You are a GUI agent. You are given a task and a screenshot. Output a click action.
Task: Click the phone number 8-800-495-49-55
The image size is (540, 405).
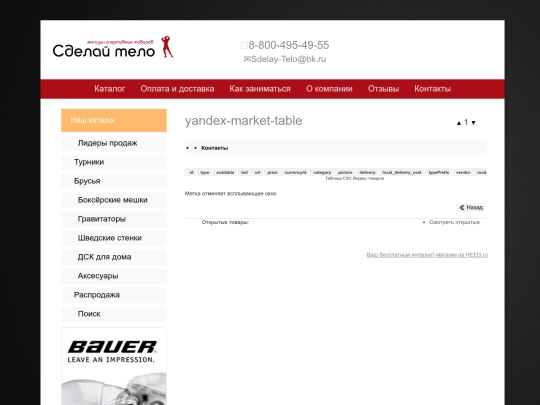click(289, 45)
